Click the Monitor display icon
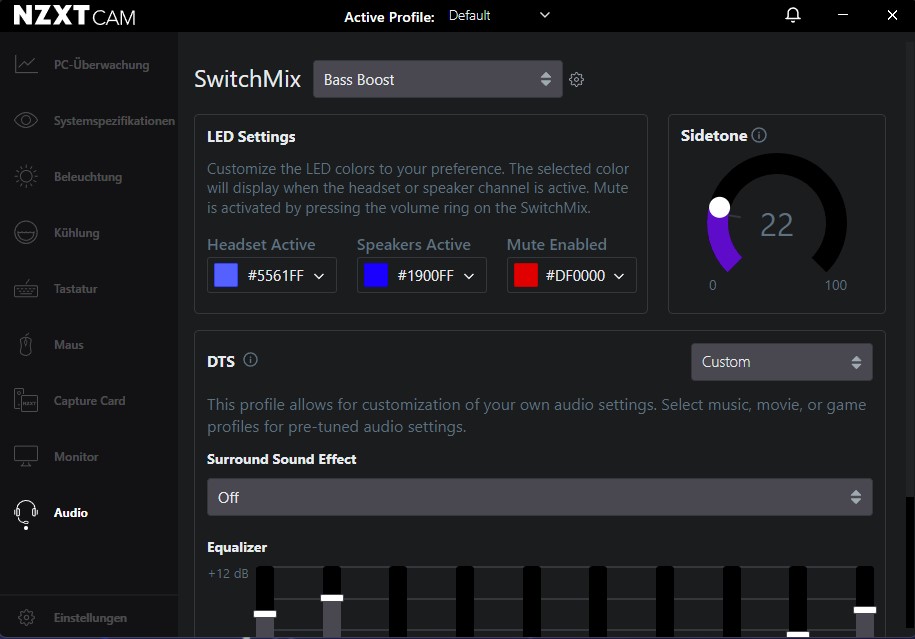 (x=26, y=456)
